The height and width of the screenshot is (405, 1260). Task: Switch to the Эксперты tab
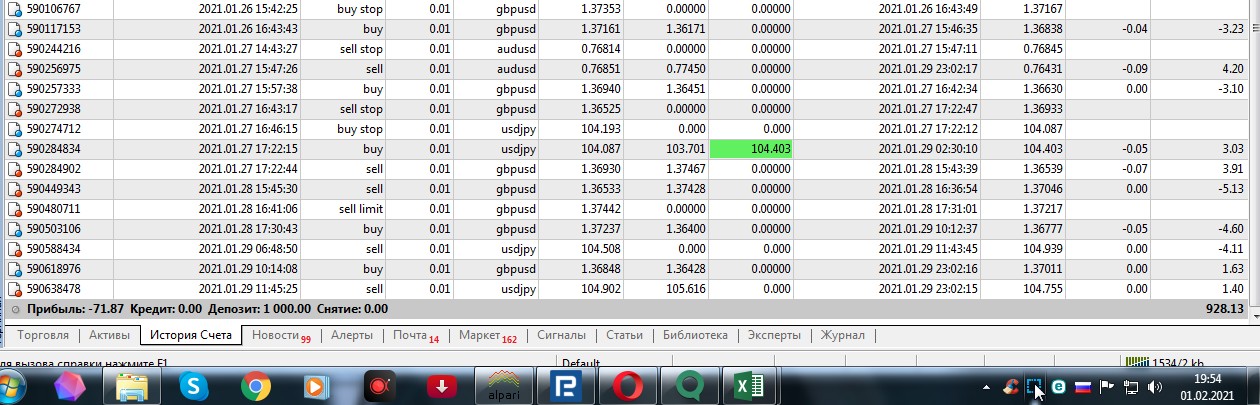(774, 335)
